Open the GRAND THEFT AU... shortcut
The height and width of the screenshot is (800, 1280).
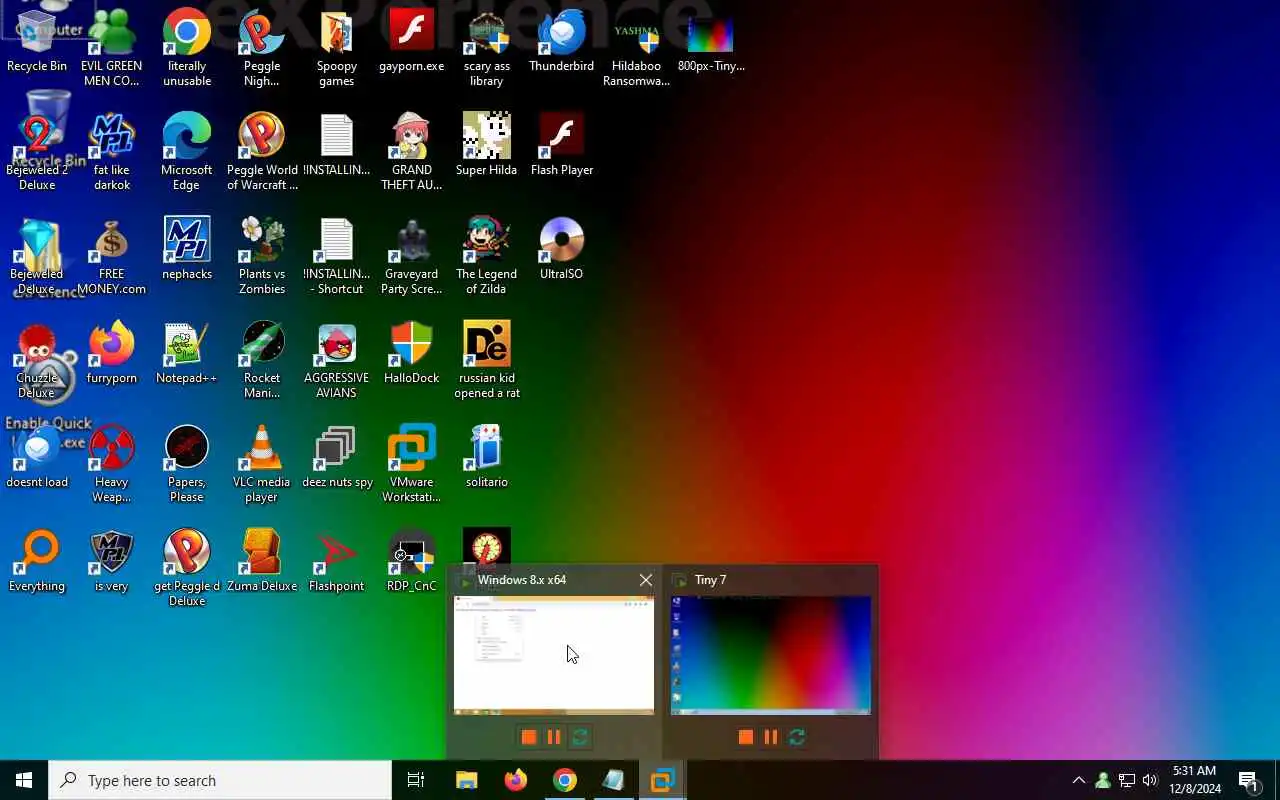pos(411,152)
